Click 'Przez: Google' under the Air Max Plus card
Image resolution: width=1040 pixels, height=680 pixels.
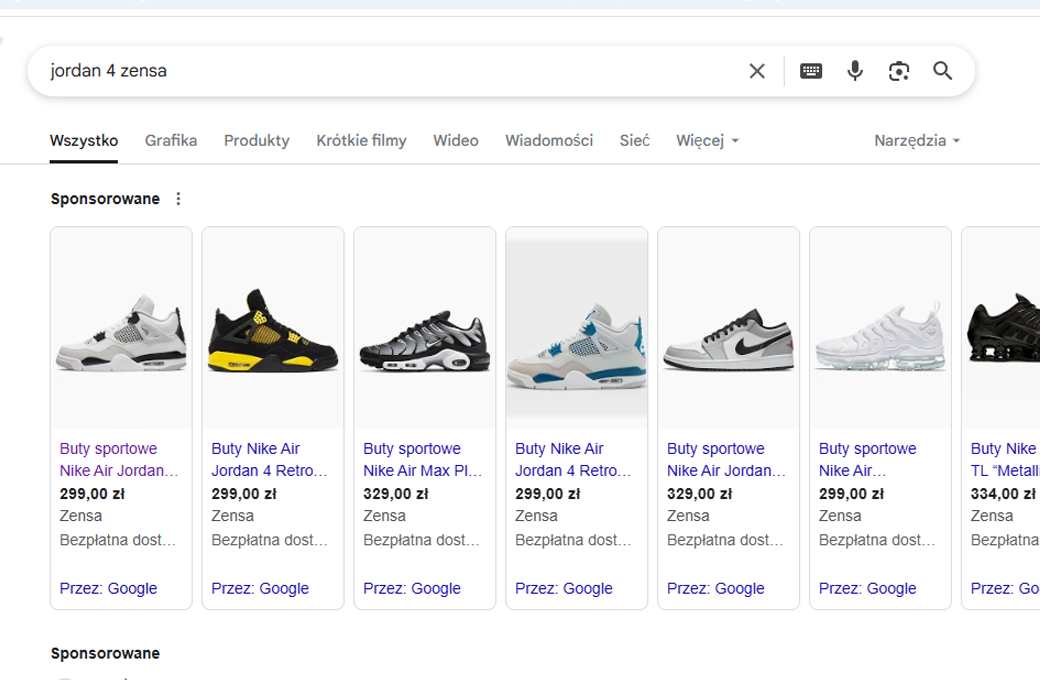coord(412,588)
